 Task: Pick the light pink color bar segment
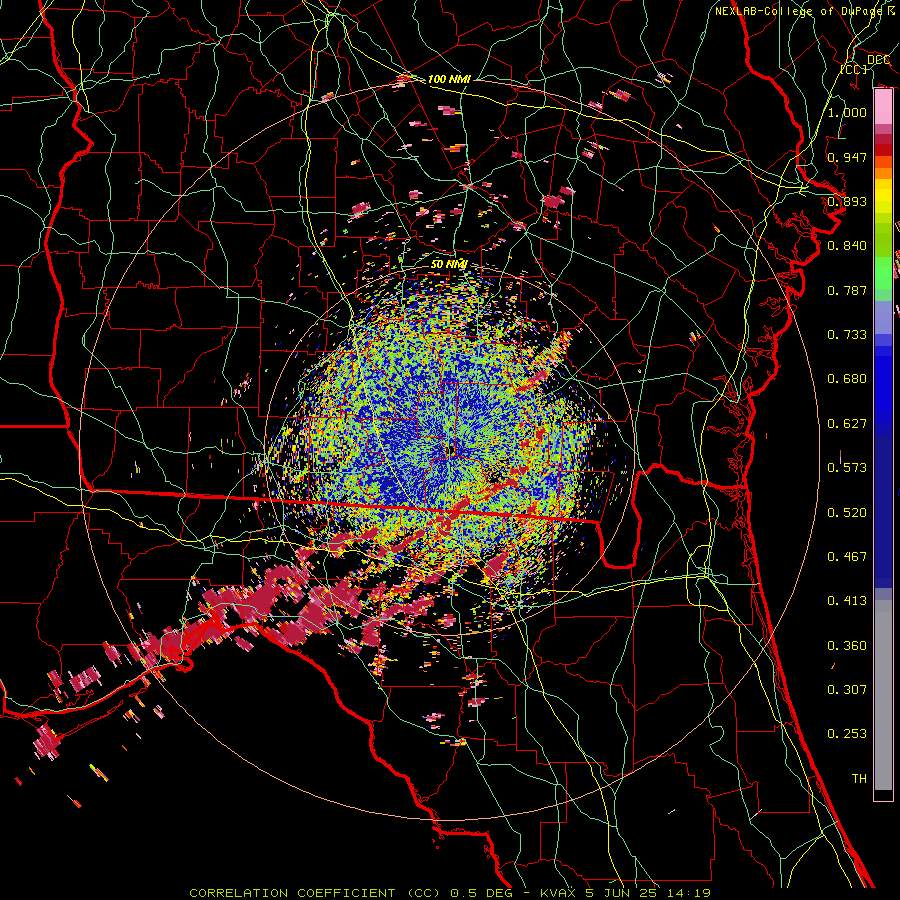tap(883, 107)
